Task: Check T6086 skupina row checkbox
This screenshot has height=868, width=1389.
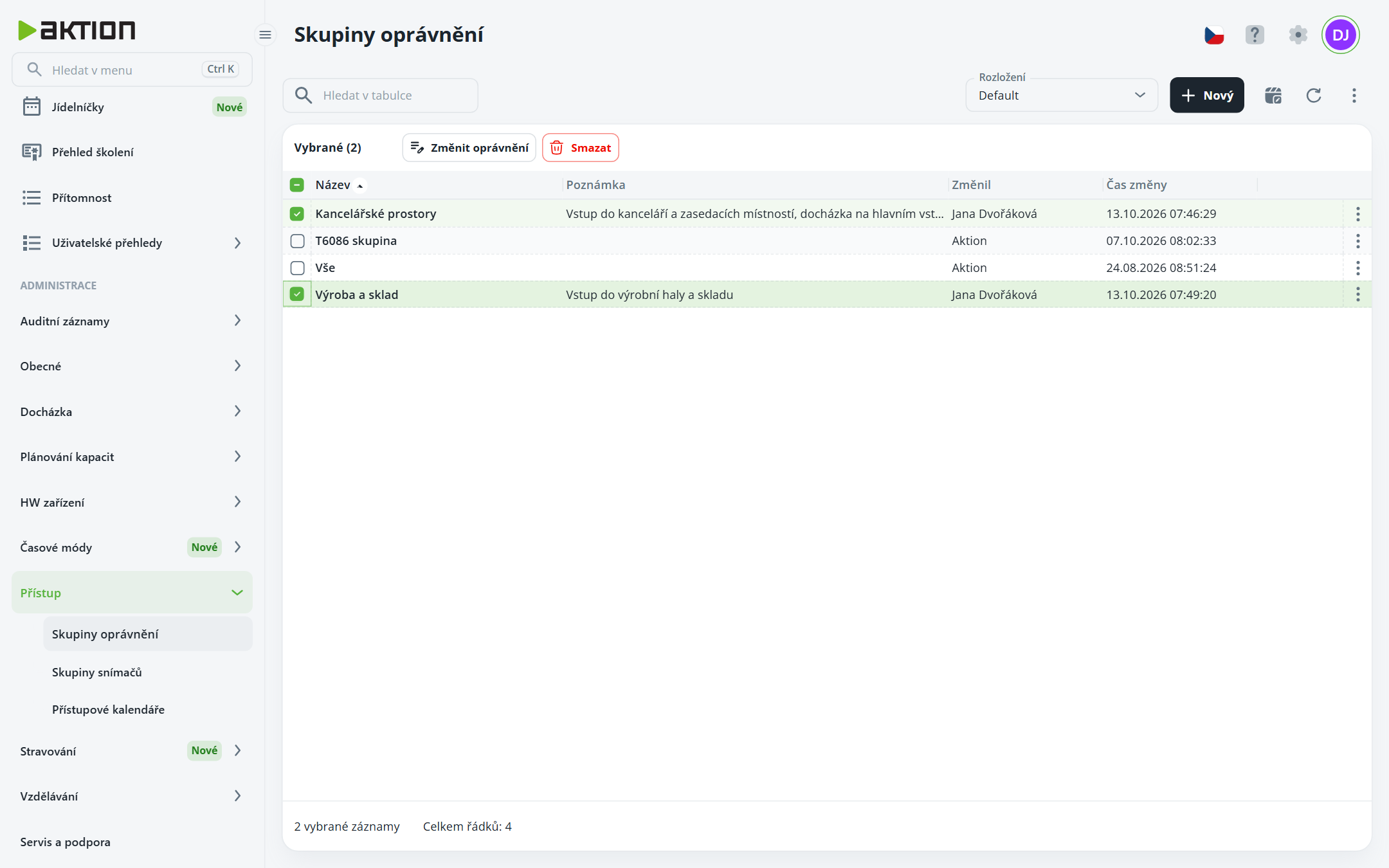Action: coord(297,240)
